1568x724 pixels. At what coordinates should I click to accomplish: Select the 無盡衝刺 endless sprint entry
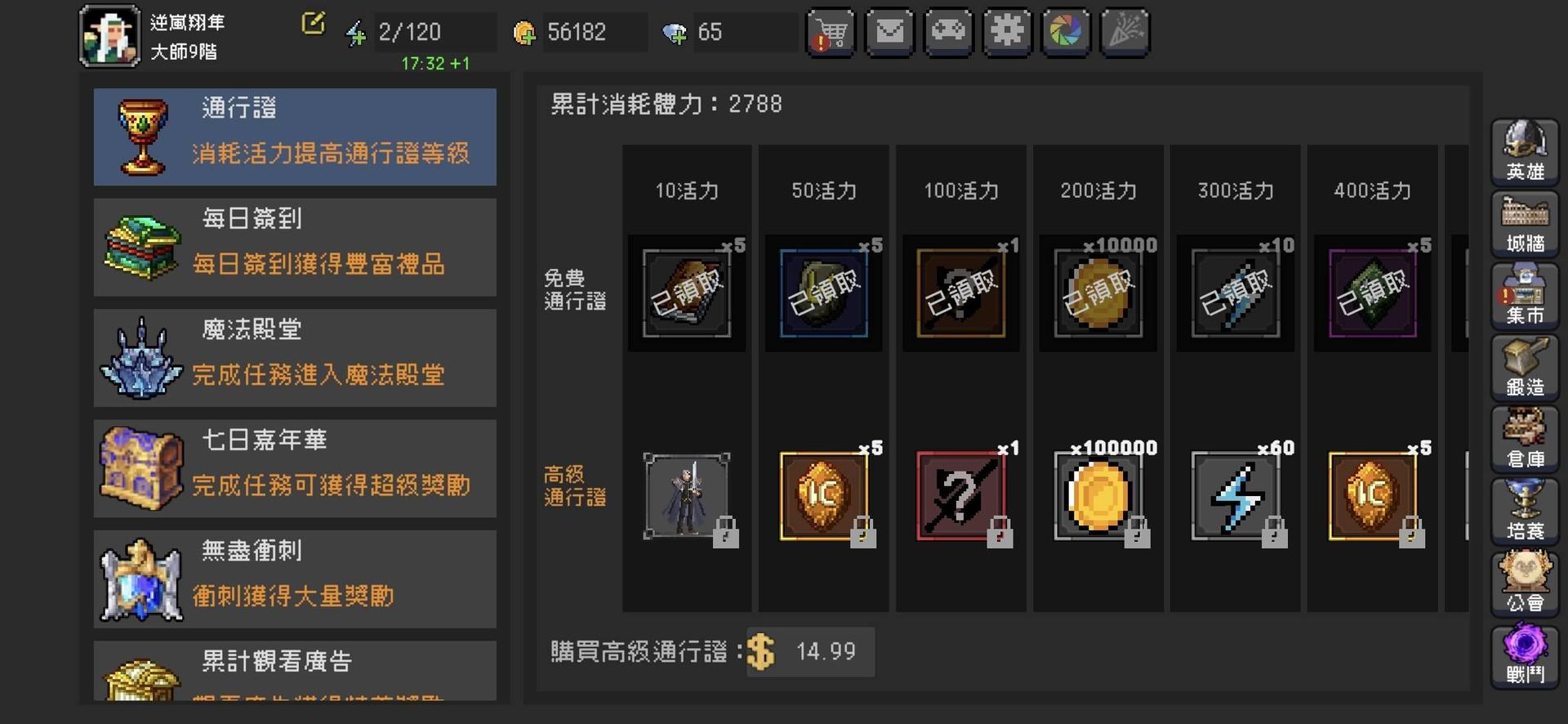[x=295, y=579]
